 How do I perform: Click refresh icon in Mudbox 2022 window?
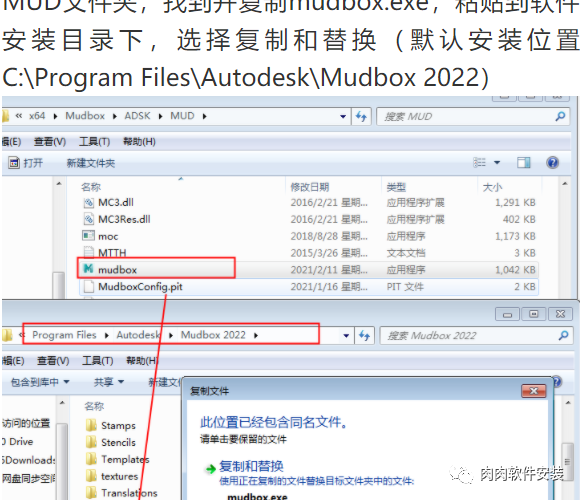[x=364, y=336]
